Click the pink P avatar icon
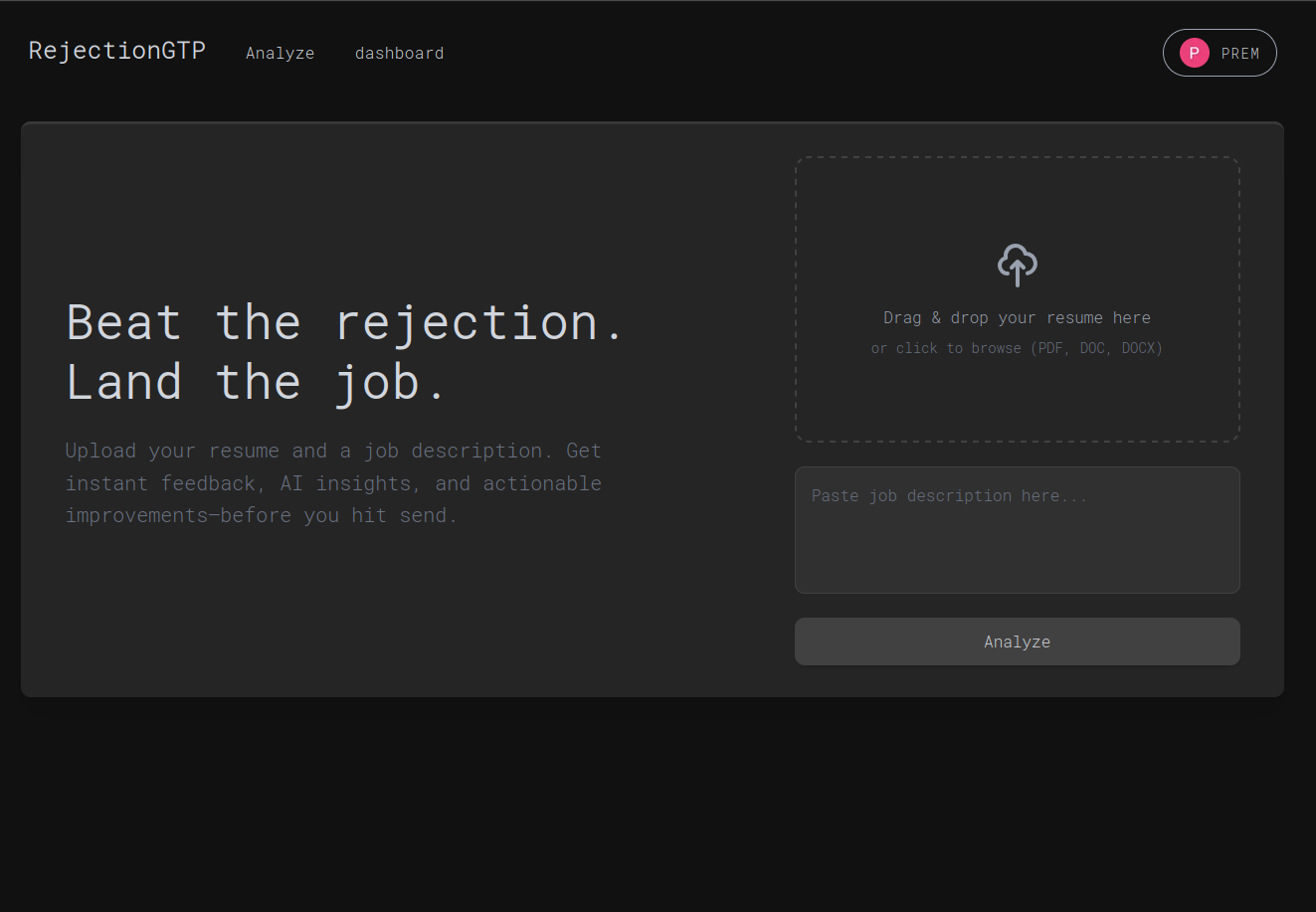Image resolution: width=1316 pixels, height=912 pixels. pos(1194,53)
